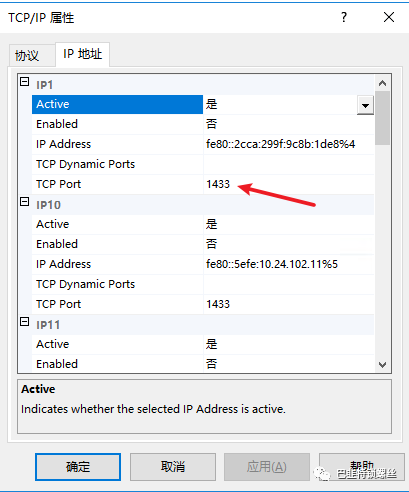Viewport: 409px width, 492px height.
Task: Select the IP1 Enabled row
Action: pyautogui.click(x=203, y=124)
